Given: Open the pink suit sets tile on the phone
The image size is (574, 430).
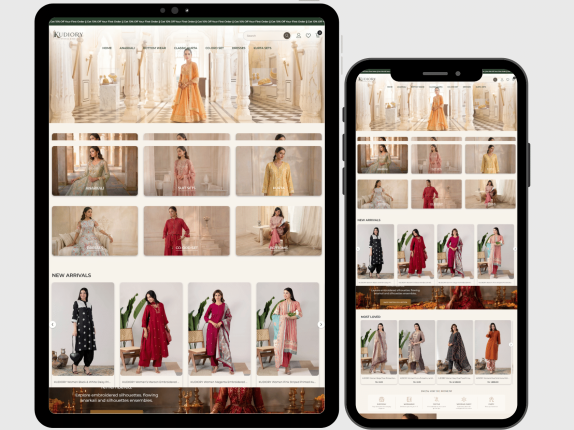Looking at the screenshot, I should pyautogui.click(x=436, y=158).
